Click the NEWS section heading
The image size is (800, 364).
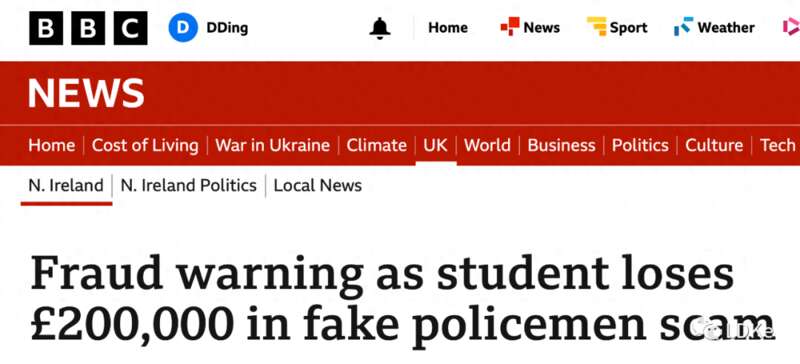(x=86, y=93)
